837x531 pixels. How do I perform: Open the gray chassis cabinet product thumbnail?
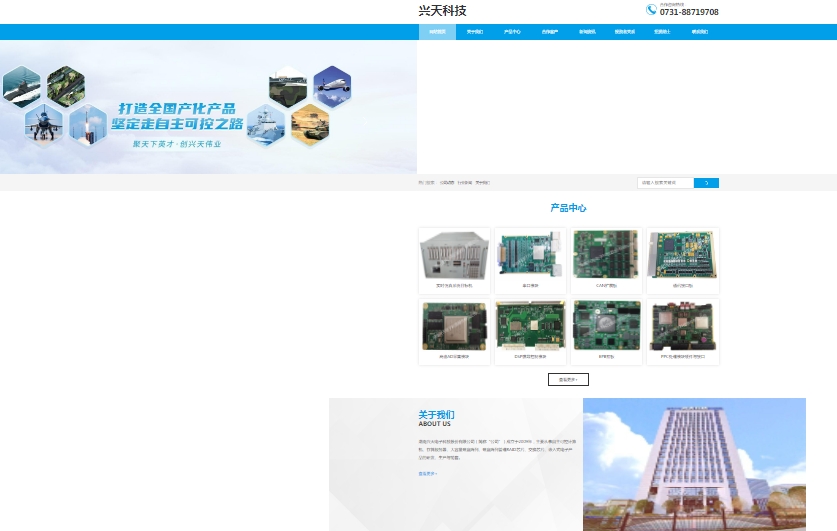(454, 256)
